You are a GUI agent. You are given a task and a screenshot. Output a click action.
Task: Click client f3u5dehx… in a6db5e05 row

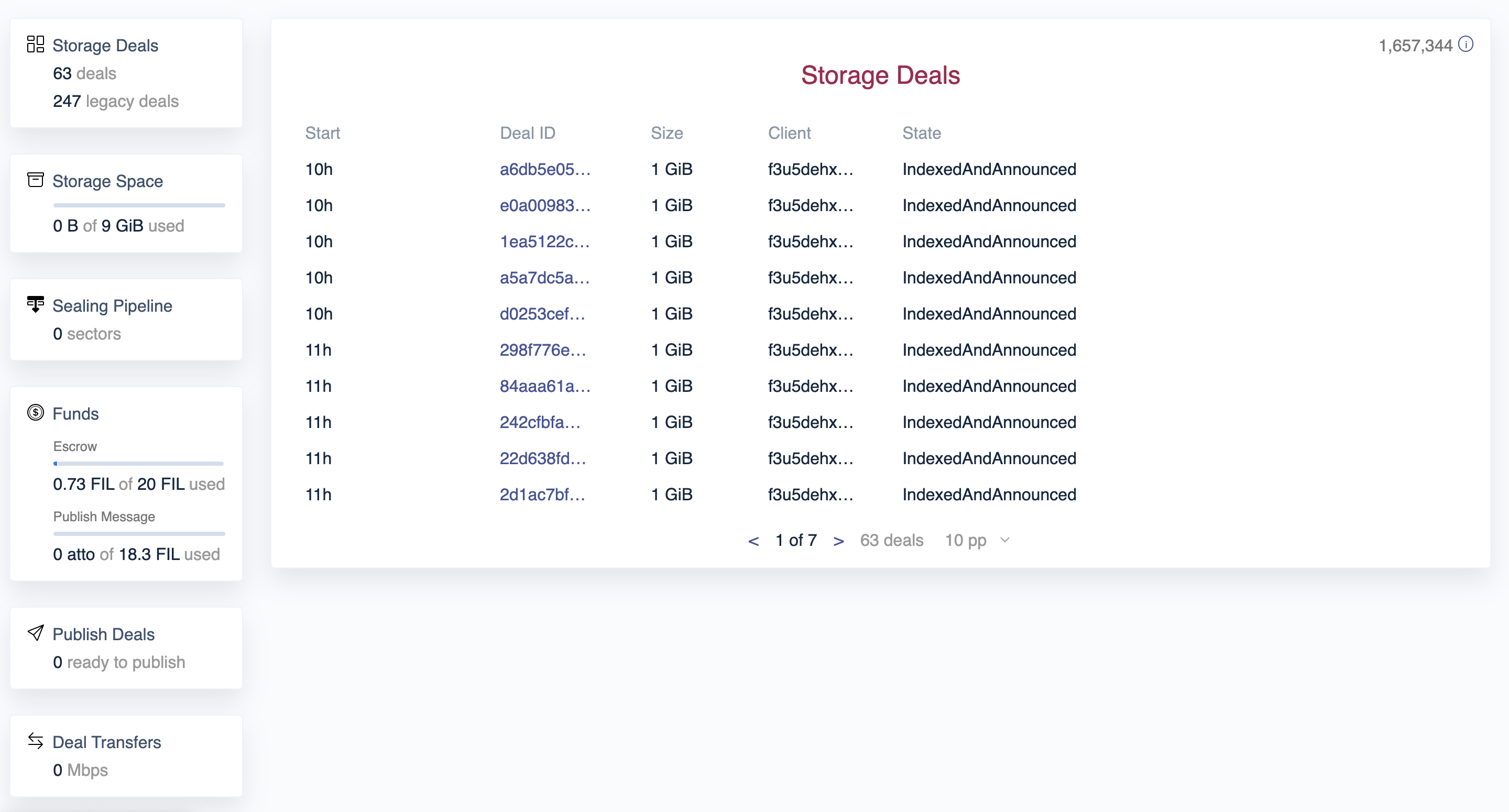tap(810, 169)
